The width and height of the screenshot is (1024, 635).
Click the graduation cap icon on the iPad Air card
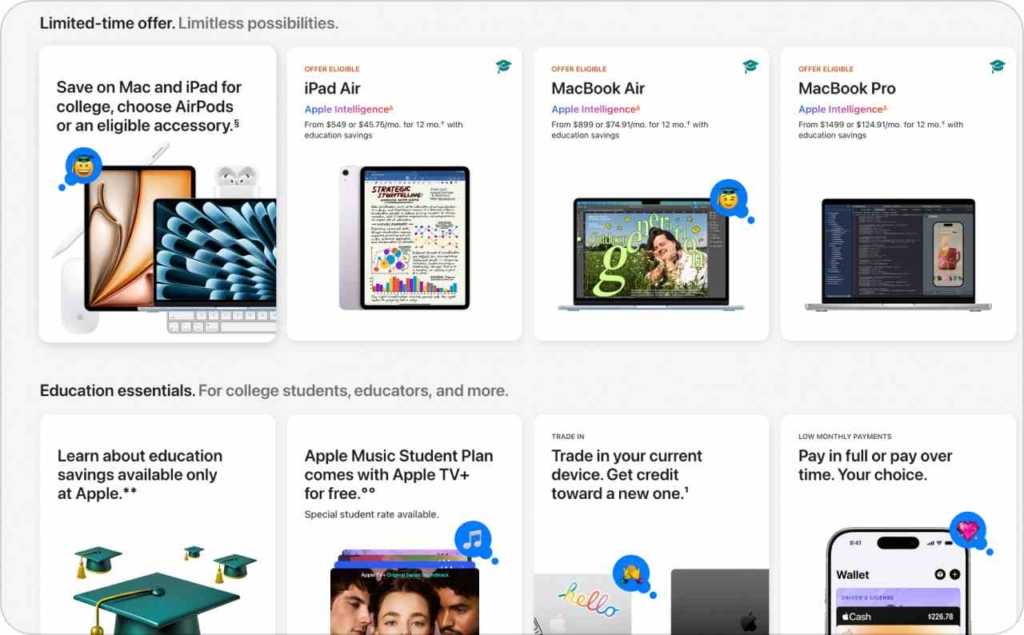504,66
